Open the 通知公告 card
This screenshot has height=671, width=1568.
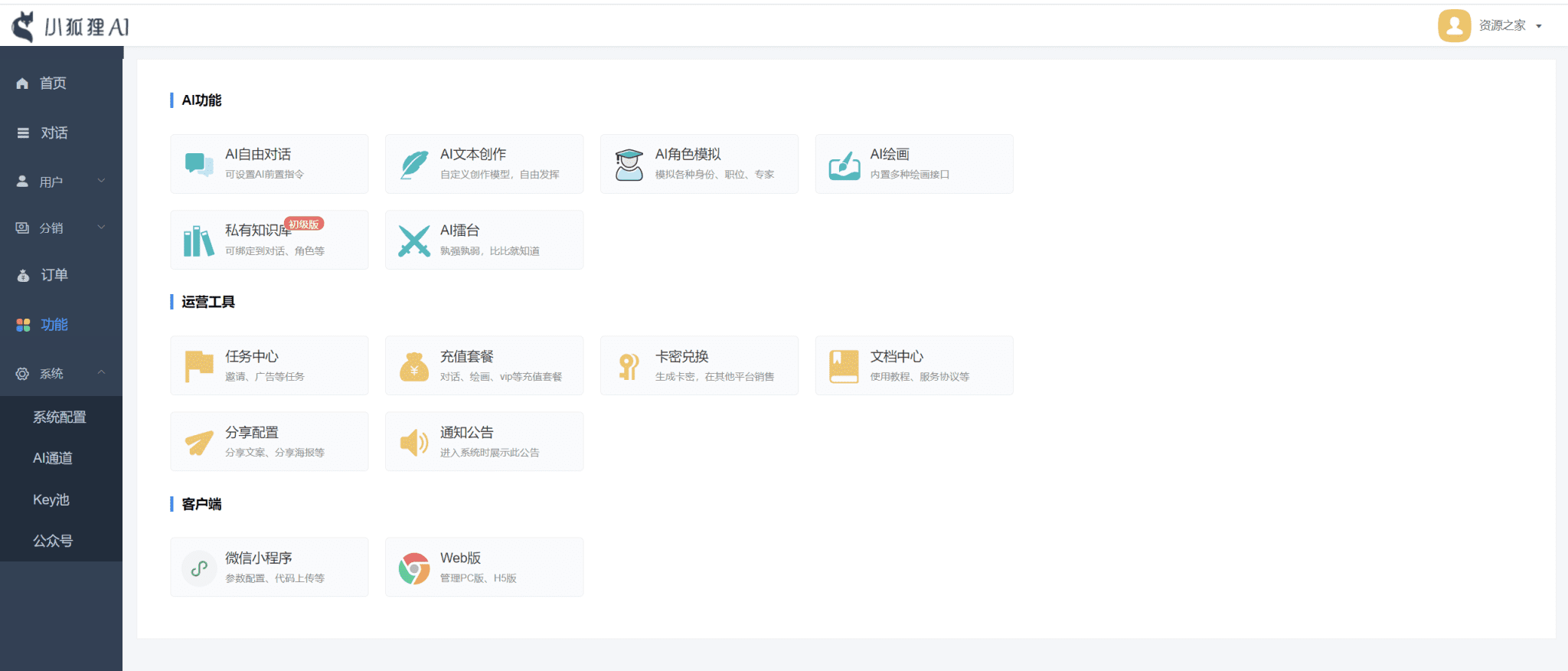pyautogui.click(x=484, y=441)
